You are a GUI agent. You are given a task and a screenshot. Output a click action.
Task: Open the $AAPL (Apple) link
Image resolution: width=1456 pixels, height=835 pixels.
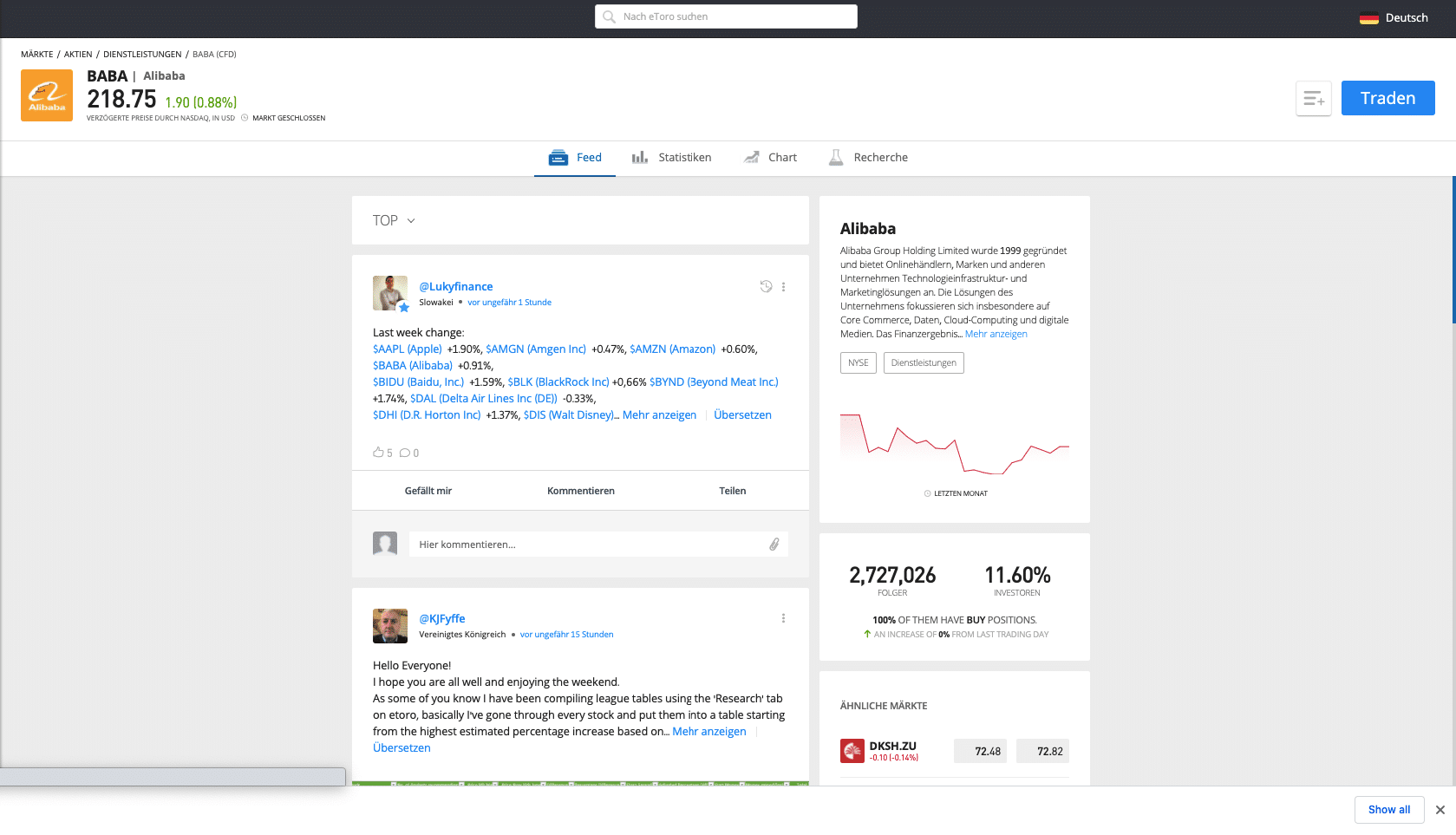tap(408, 349)
